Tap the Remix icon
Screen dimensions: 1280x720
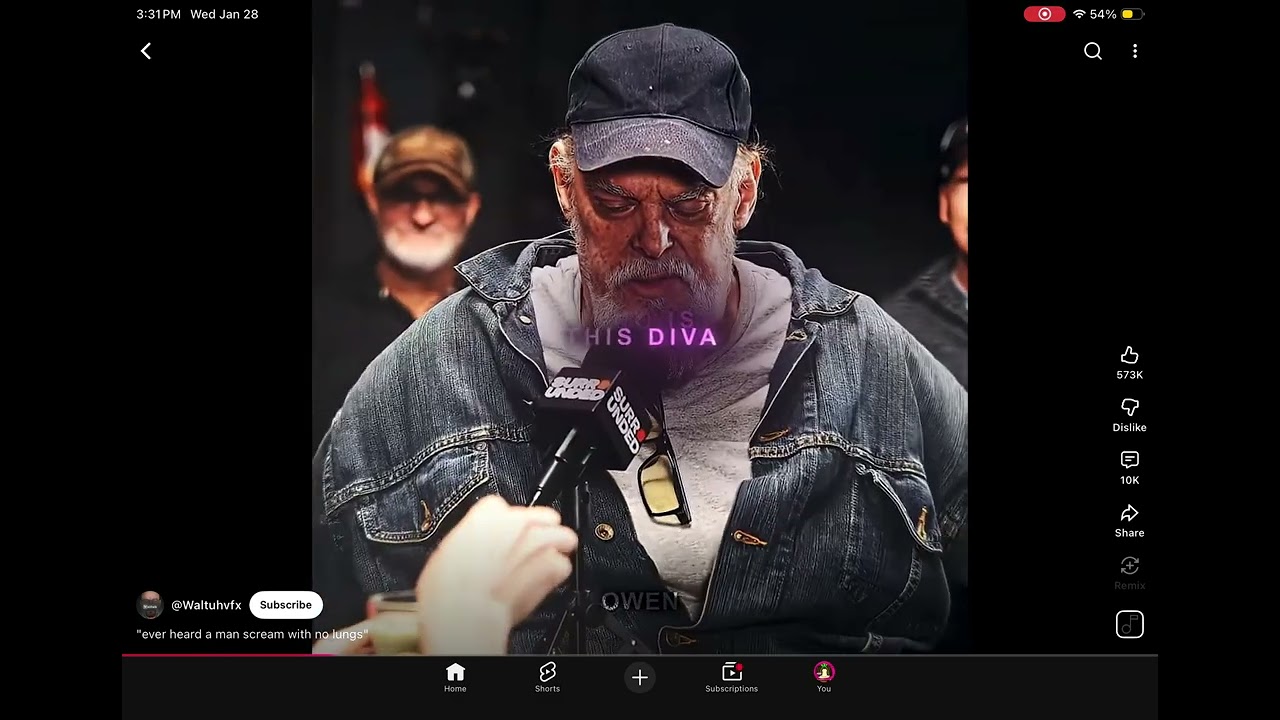(1130, 566)
